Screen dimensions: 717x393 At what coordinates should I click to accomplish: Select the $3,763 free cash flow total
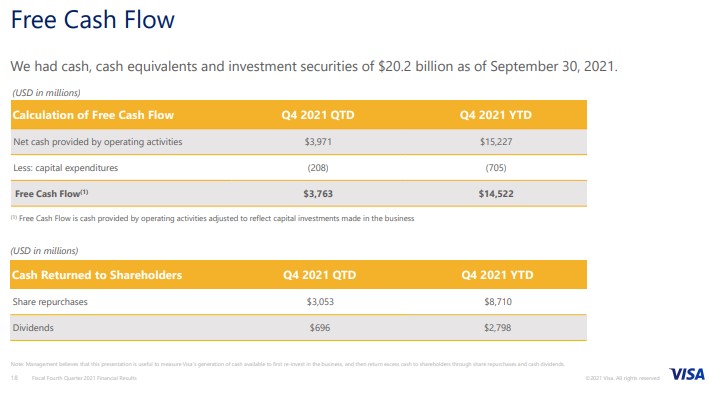point(318,194)
